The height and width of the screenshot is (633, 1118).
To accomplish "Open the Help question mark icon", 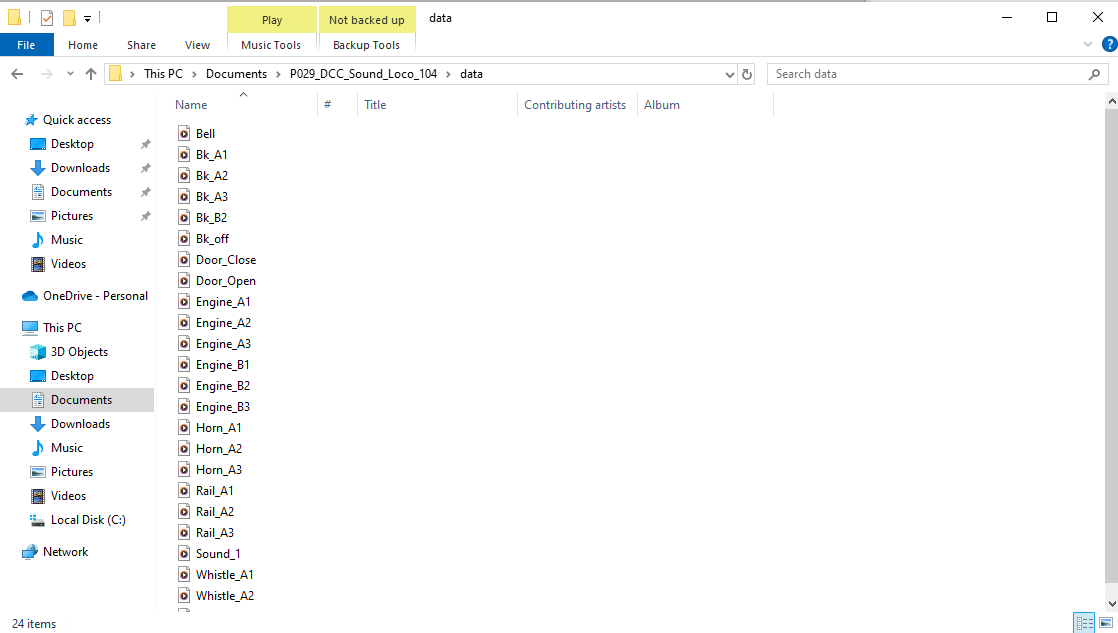I will (1109, 44).
